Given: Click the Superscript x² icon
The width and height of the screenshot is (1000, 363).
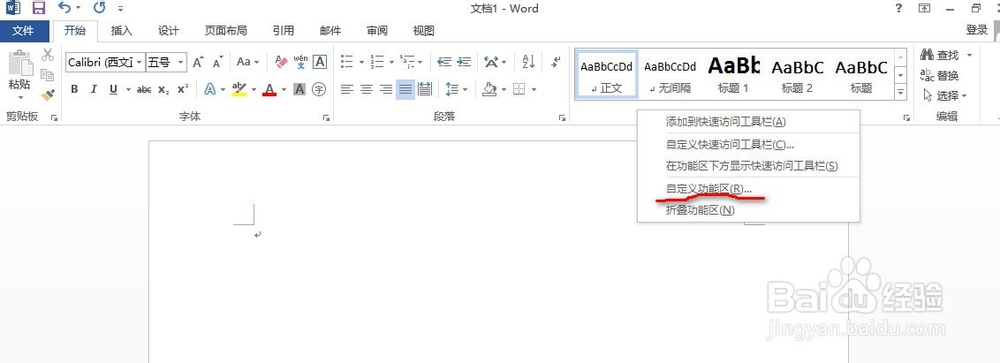Looking at the screenshot, I should [x=183, y=89].
